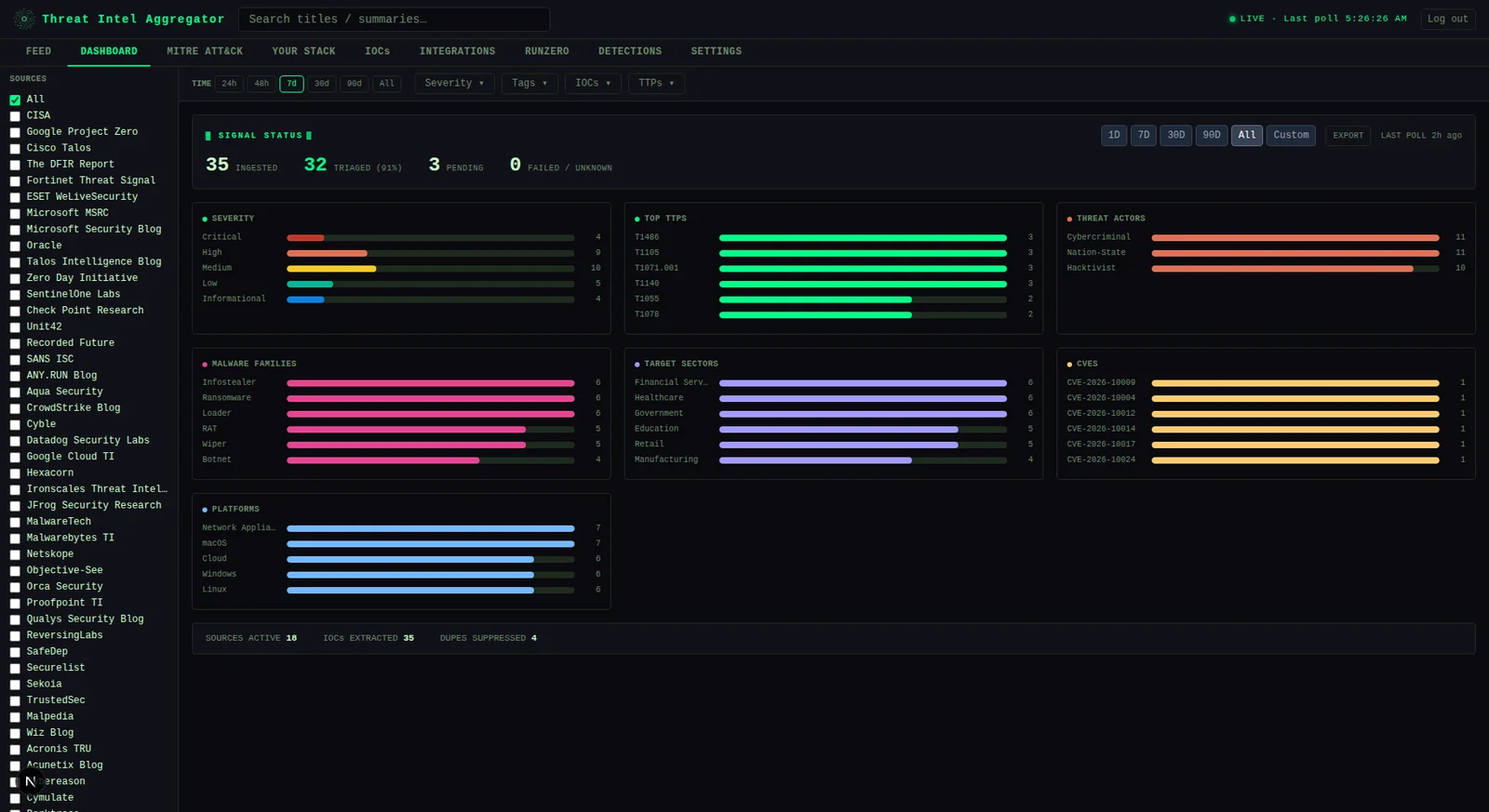Choose the 30D signal status range

1176,136
